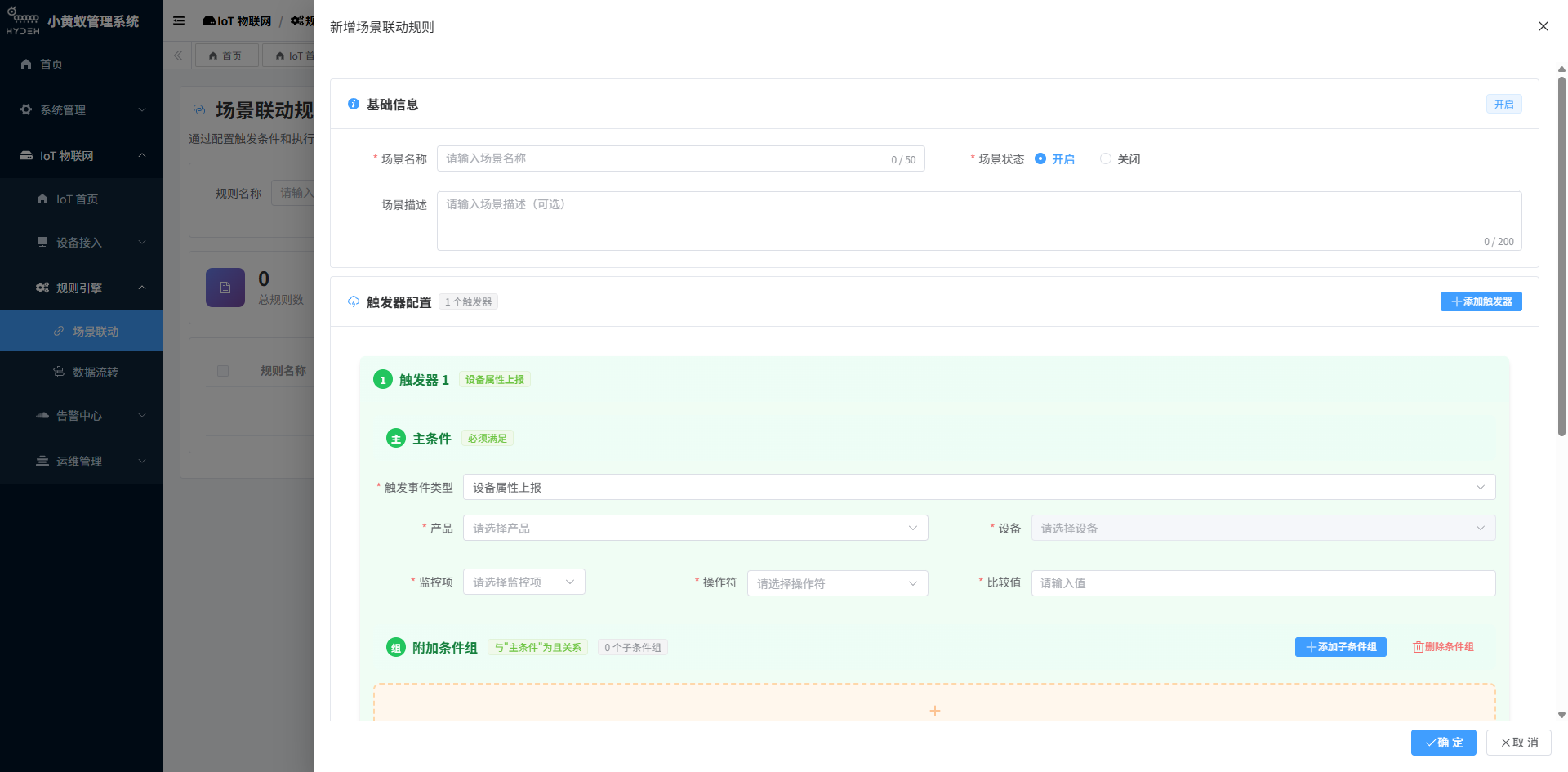Click the 首页 home icon in sidebar
The image size is (1568, 772).
26,64
